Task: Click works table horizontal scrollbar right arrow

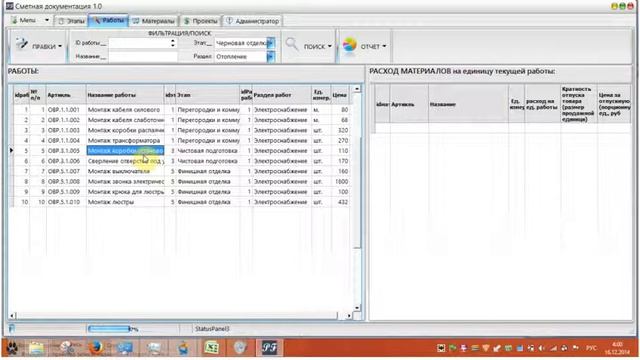Action: (349, 316)
